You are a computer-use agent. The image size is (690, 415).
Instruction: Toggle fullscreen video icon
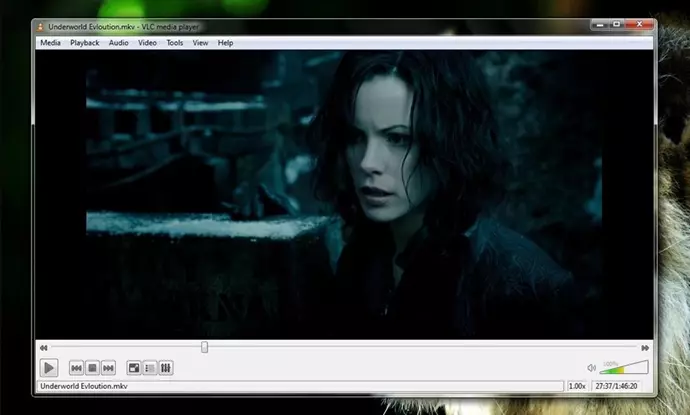[134, 368]
